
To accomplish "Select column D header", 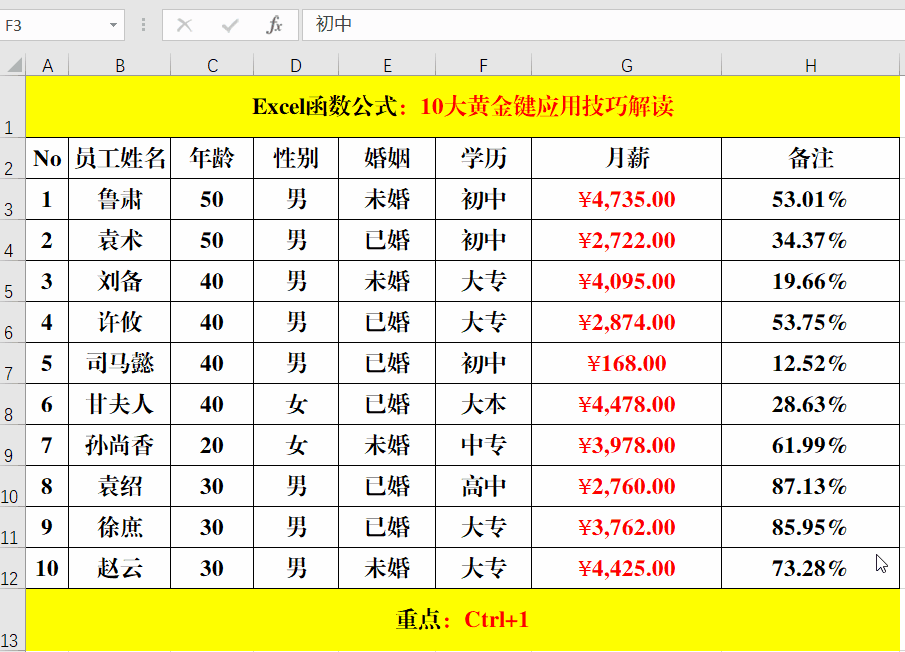I will pyautogui.click(x=296, y=65).
